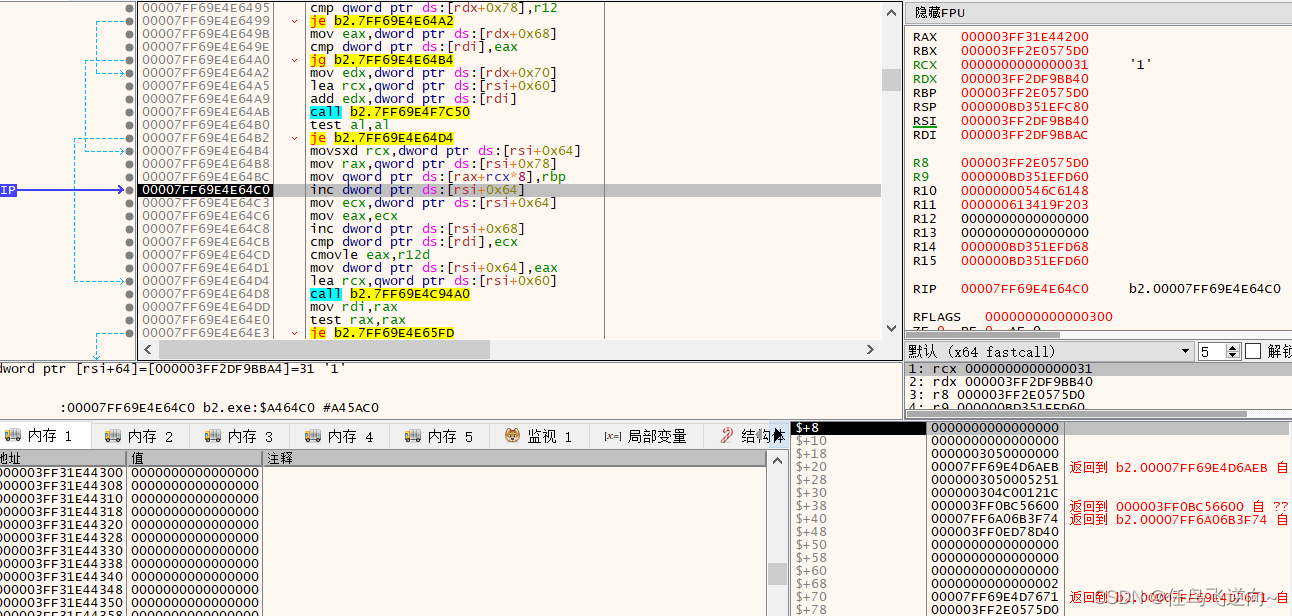Screen dimensions: 1292x616
Task: Click the truck icon on 内存 4 tab
Action: point(312,436)
